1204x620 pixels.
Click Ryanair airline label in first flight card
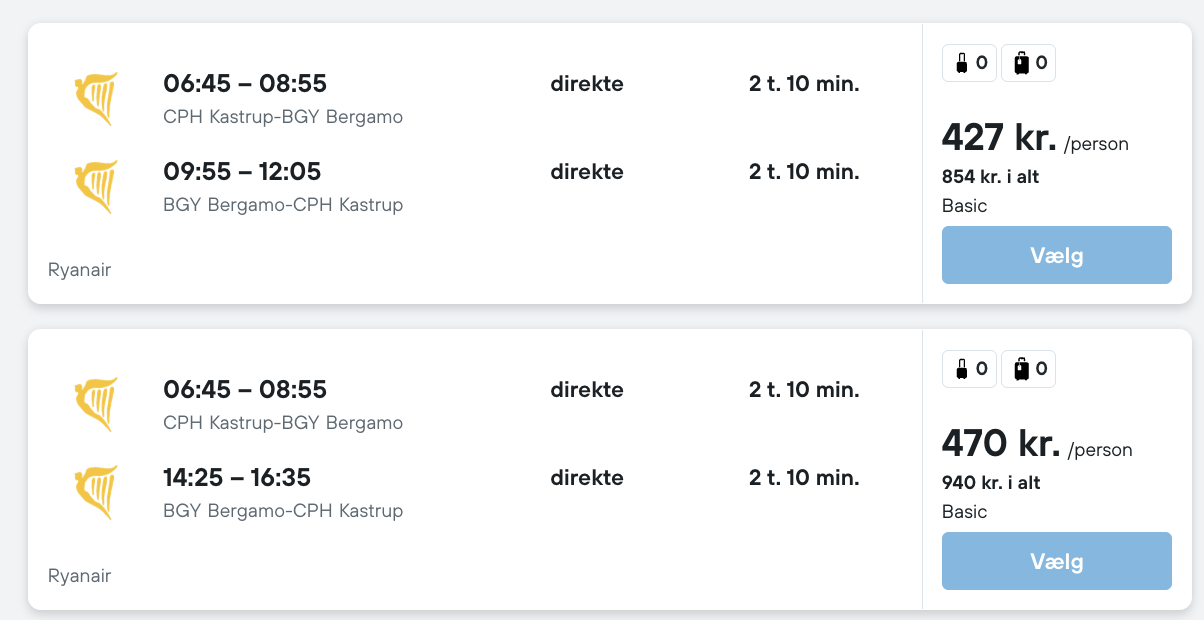[80, 270]
